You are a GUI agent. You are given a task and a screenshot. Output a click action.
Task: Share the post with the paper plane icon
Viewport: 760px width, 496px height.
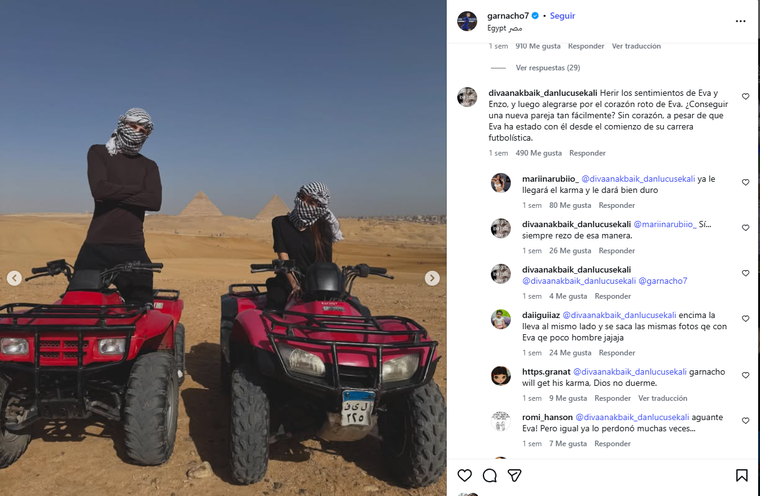[514, 475]
